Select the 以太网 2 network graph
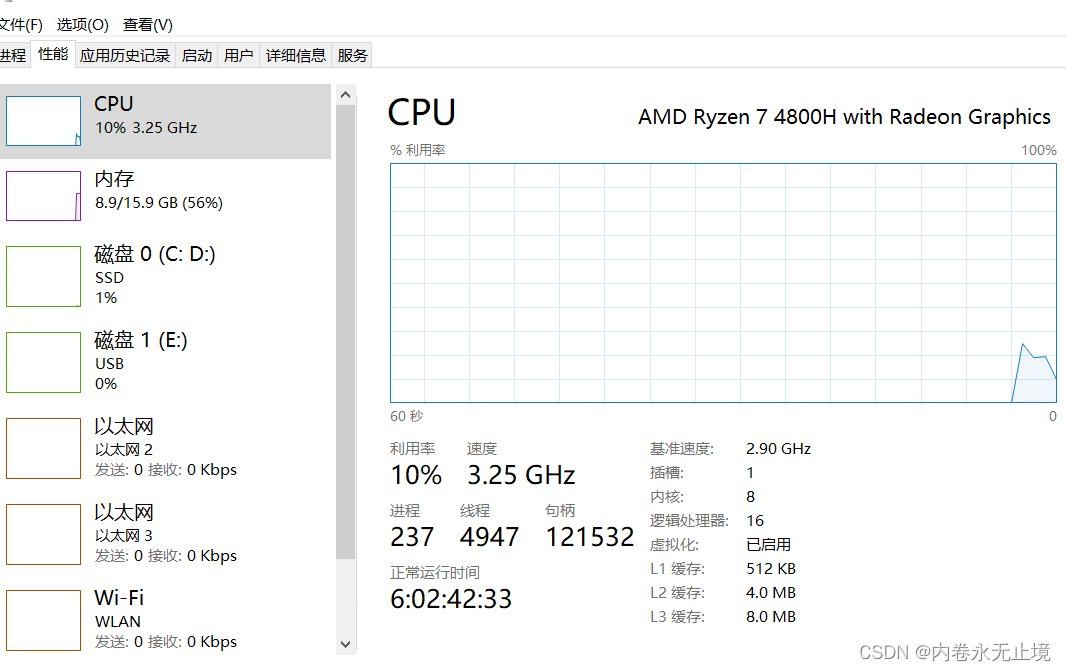This screenshot has width=1066, height=671. point(44,448)
